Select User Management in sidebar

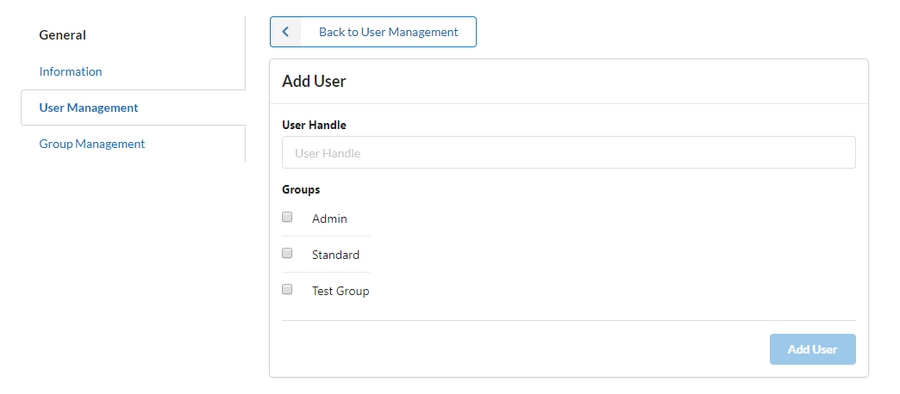pyautogui.click(x=88, y=107)
